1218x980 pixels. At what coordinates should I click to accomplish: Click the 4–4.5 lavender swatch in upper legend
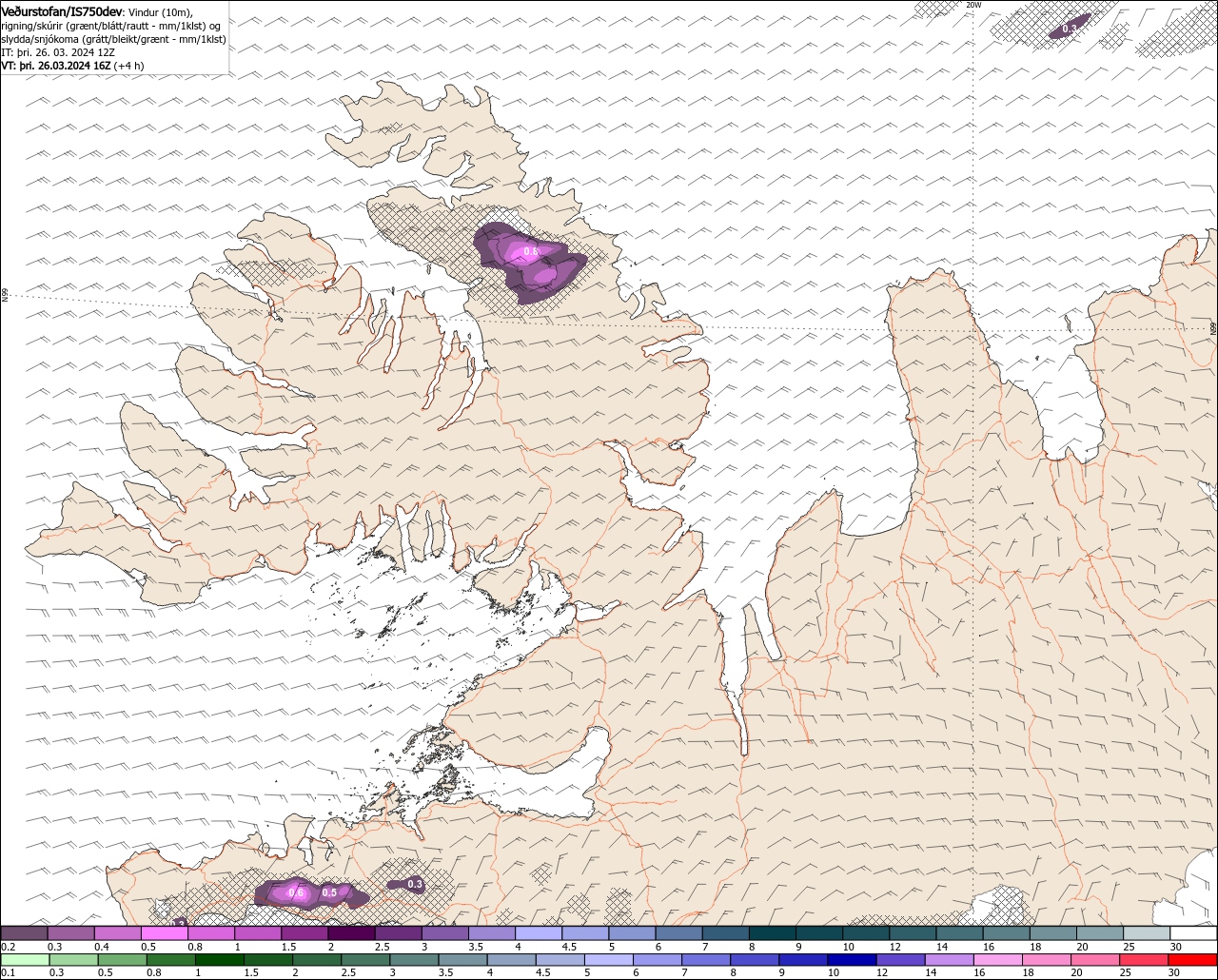[x=539, y=933]
